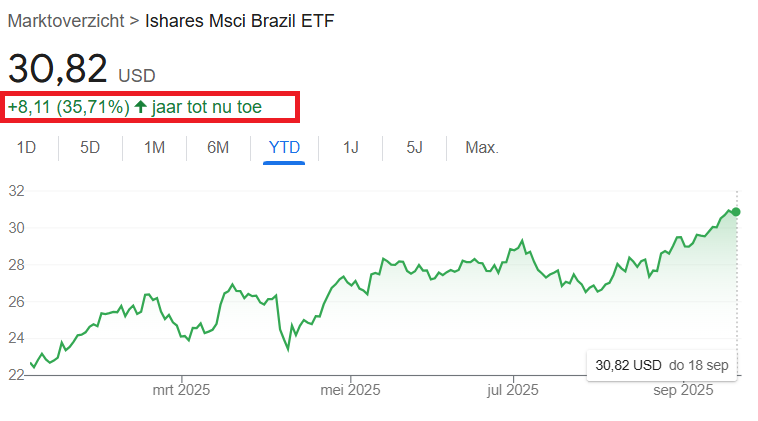The width and height of the screenshot is (758, 421).
Task: Select the YTD tab
Action: pos(284,148)
